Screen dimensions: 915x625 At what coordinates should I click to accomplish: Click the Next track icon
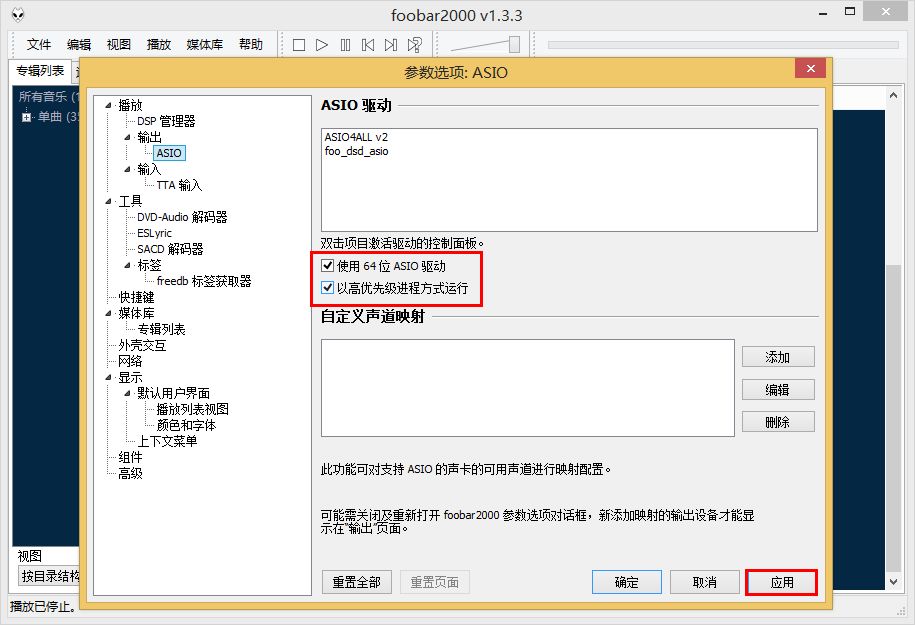[391, 45]
